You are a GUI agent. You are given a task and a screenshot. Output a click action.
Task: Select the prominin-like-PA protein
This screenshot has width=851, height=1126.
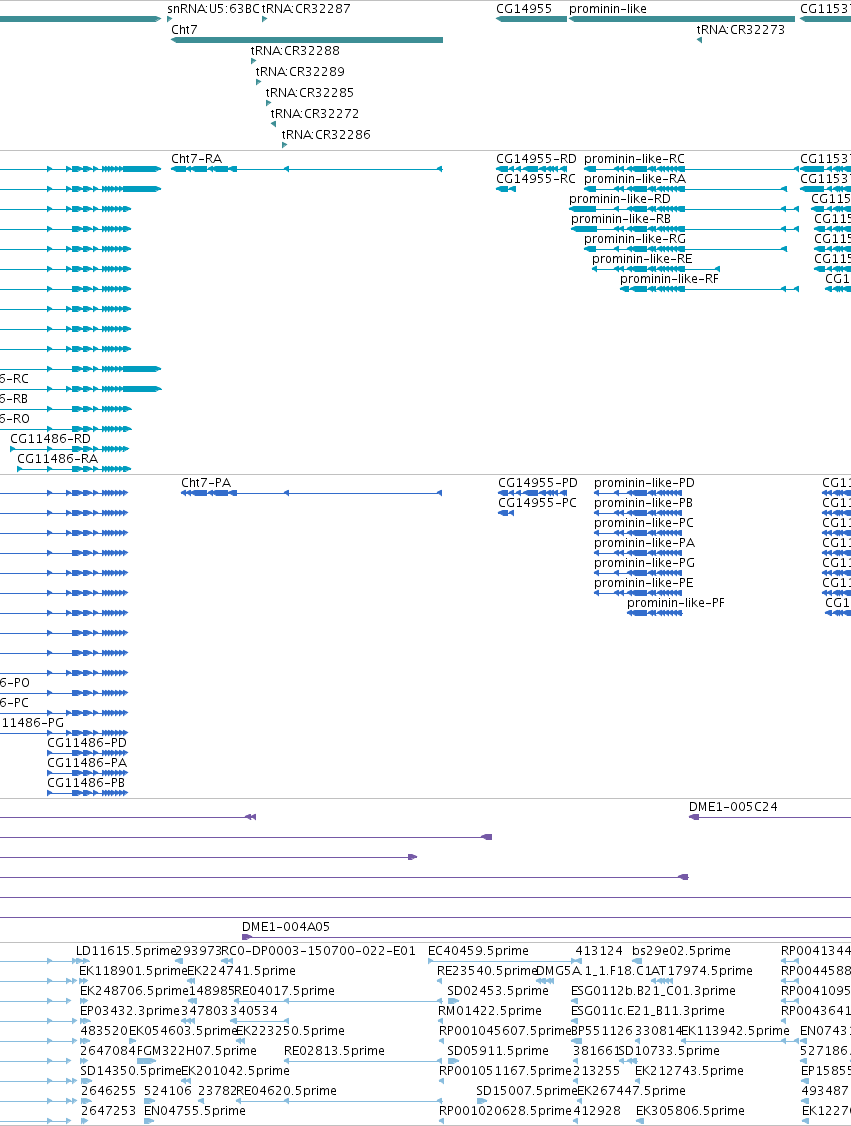638,553
